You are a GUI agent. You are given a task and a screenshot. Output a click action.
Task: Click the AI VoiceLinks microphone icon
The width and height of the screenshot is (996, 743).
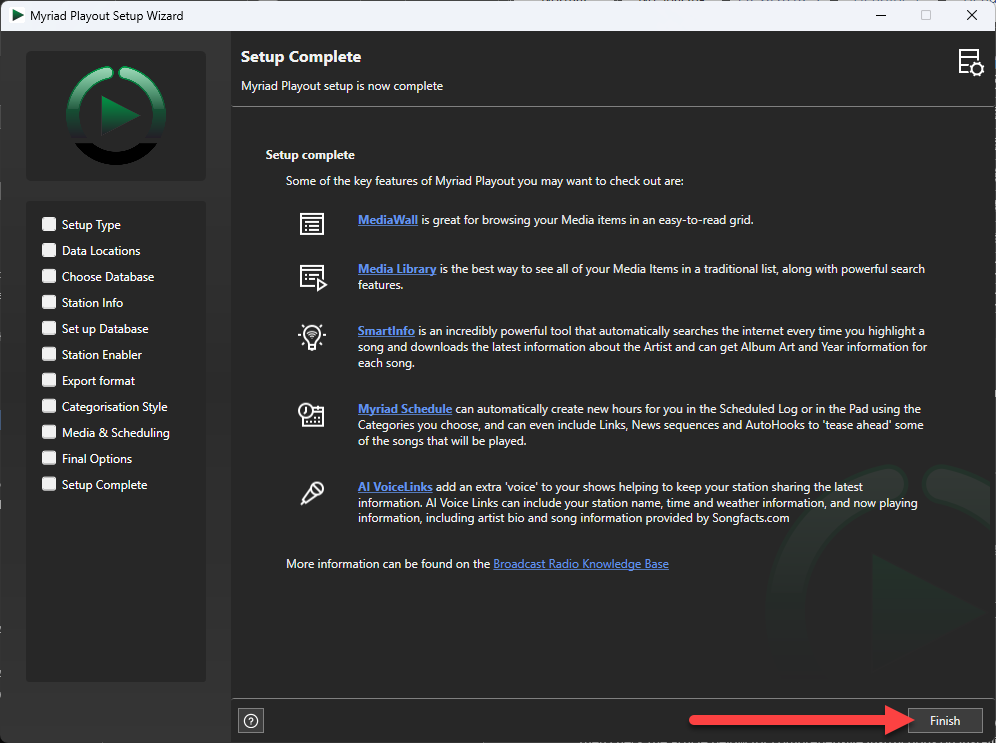312,493
